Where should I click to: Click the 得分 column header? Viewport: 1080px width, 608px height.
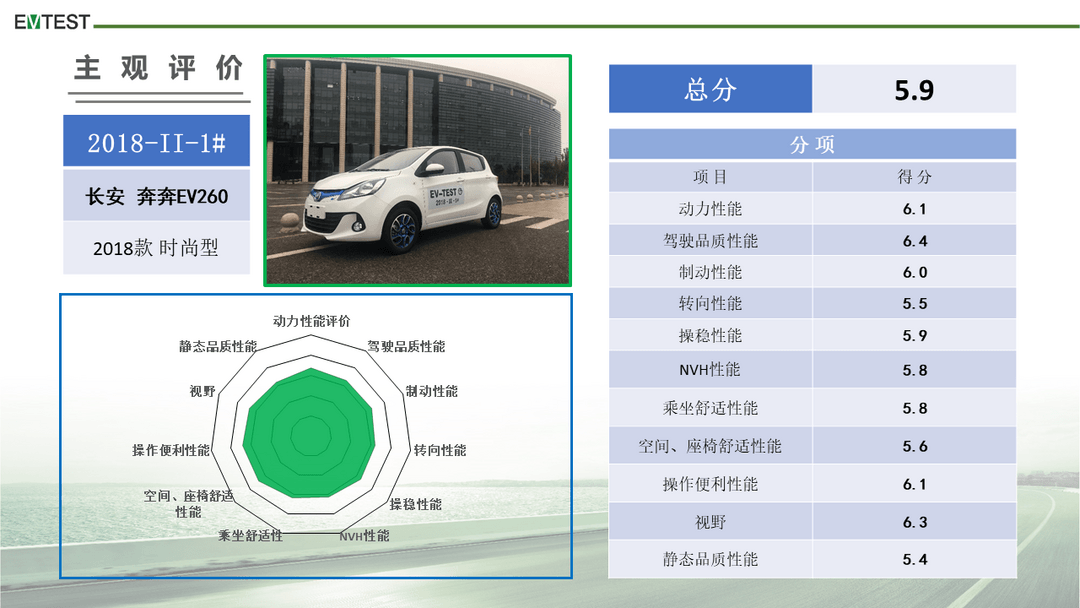[x=915, y=177]
